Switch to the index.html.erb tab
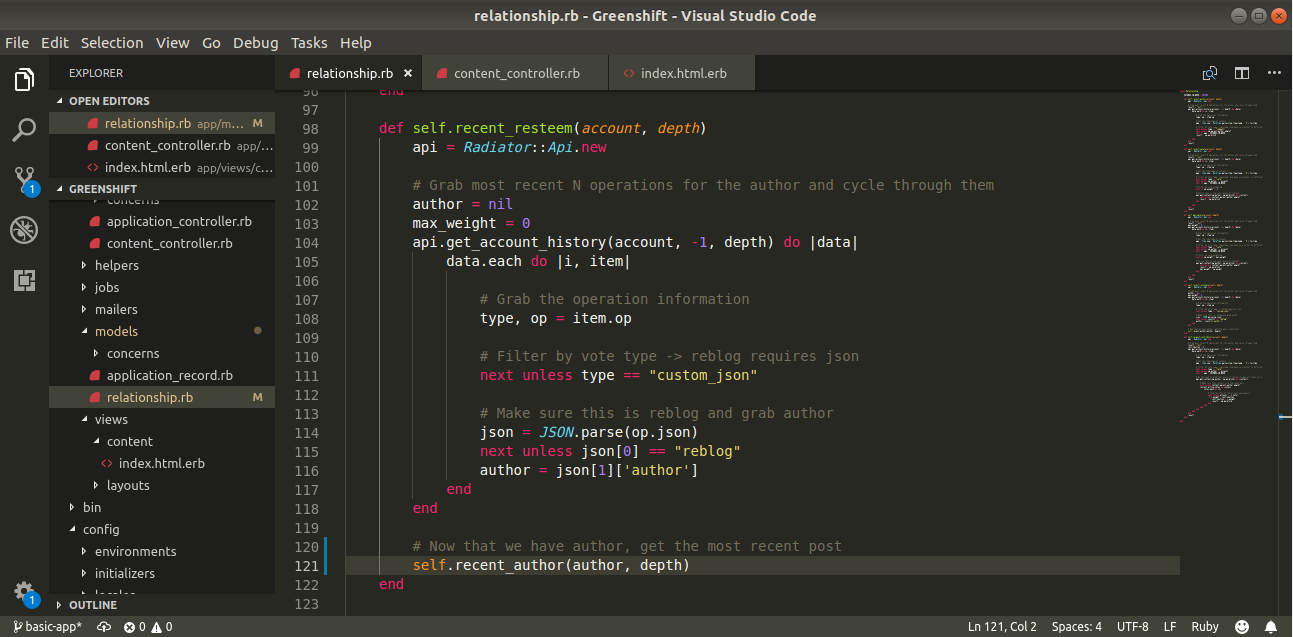The width and height of the screenshot is (1293, 637). 682,73
